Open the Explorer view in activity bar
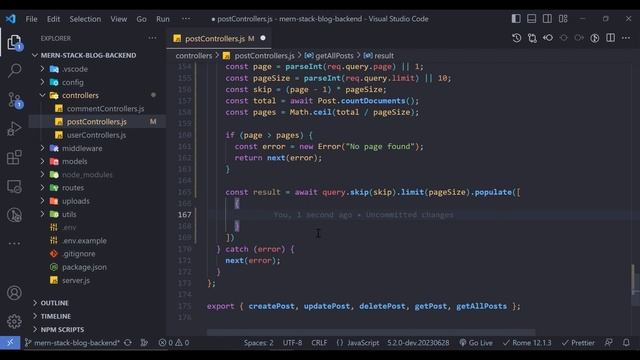 click(x=14, y=42)
